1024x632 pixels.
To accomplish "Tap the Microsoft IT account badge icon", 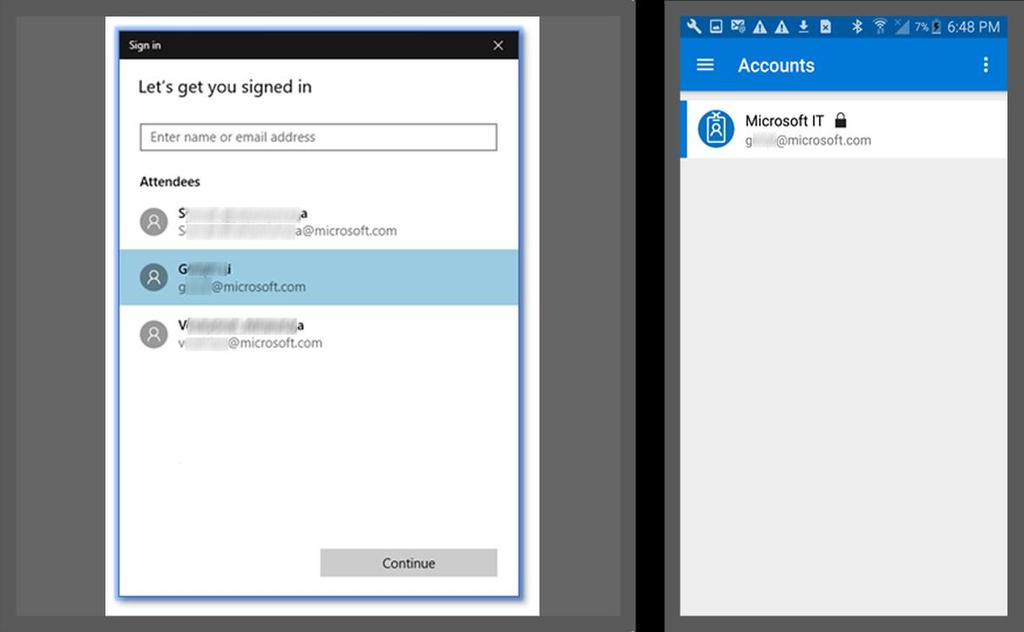I will click(716, 129).
